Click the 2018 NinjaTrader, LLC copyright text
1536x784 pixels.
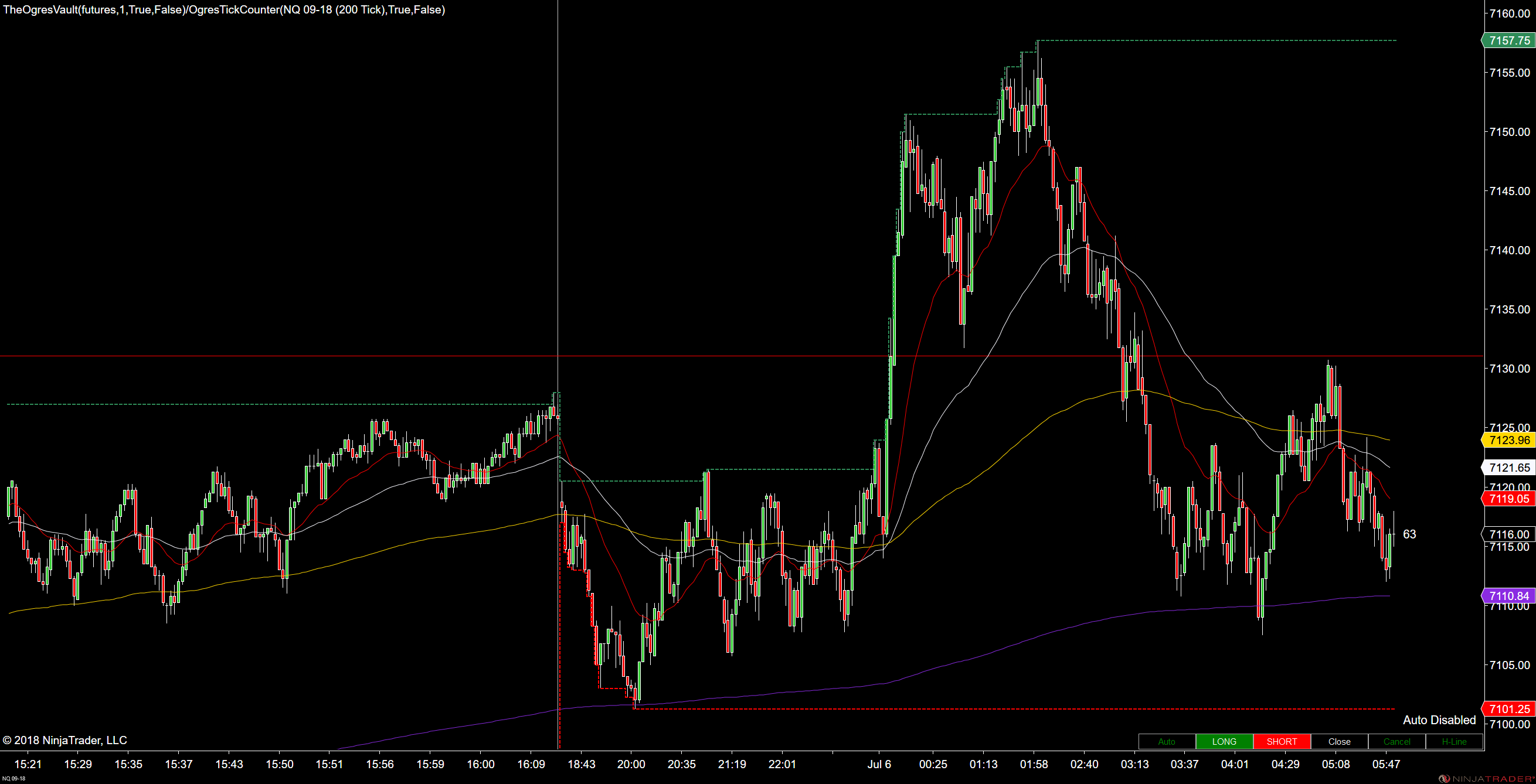65,741
